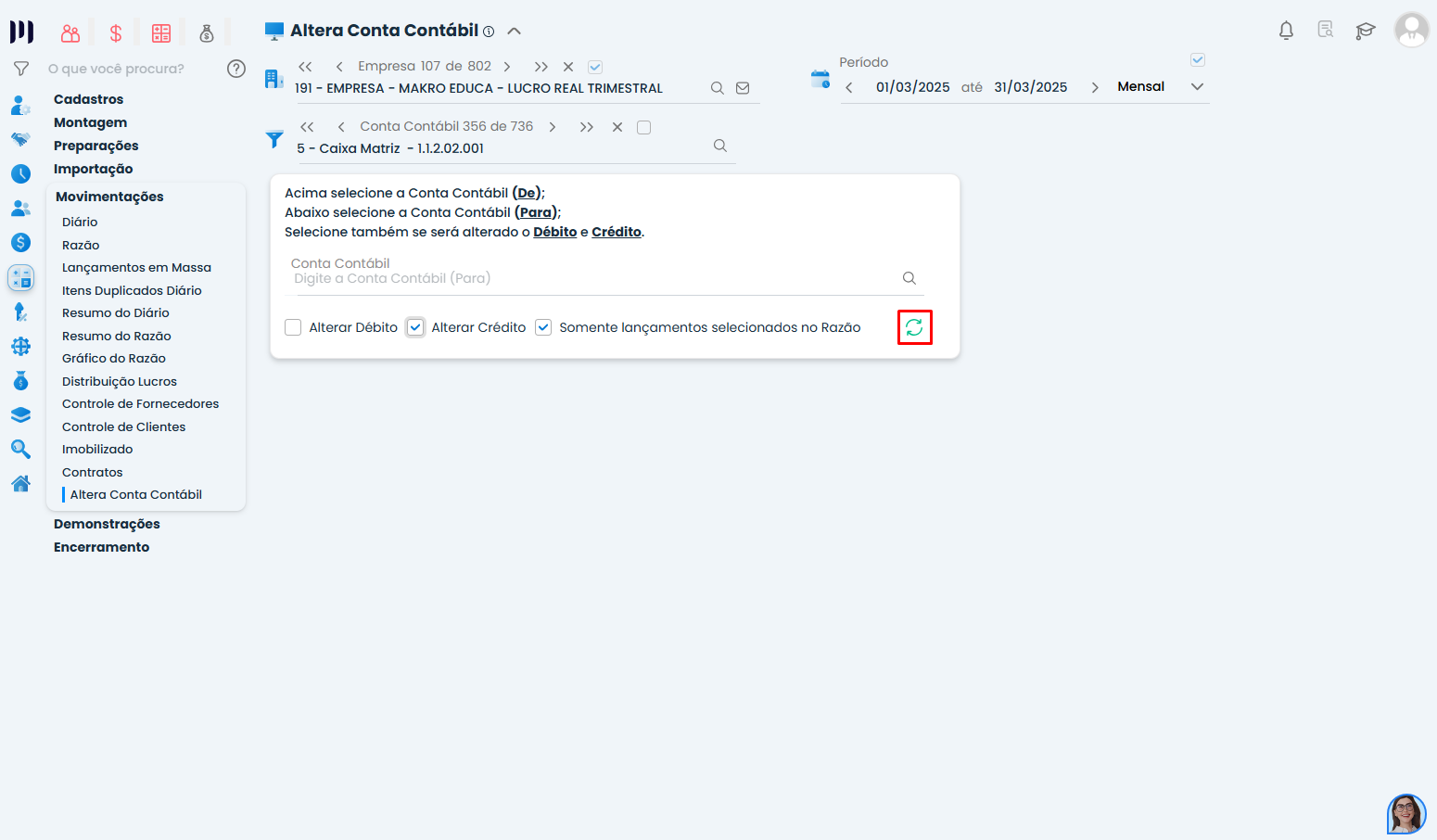Screen dimensions: 1437x840
Task: Go to the last Empresa
Action: [541, 67]
